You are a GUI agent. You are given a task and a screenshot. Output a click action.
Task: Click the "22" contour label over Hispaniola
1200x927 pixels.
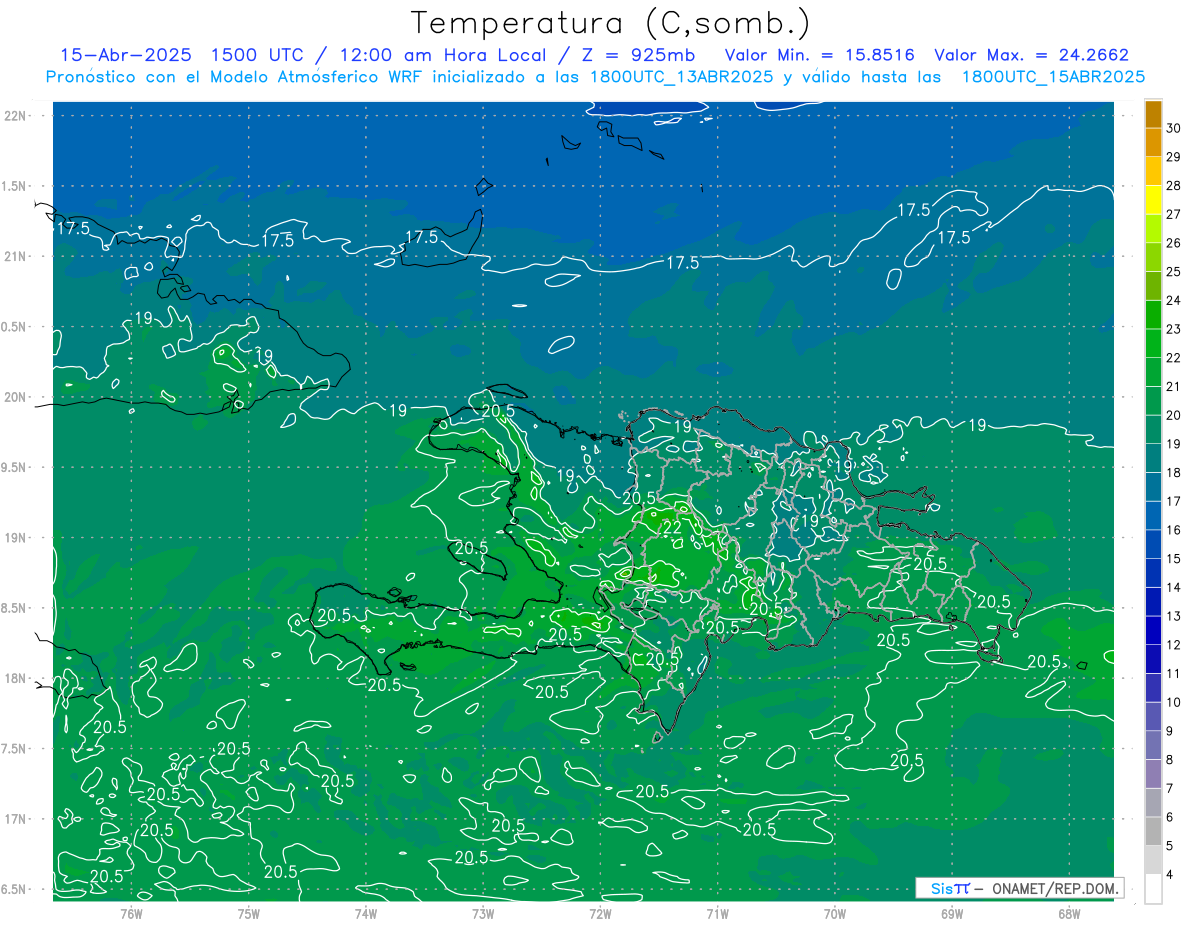pyautogui.click(x=673, y=527)
